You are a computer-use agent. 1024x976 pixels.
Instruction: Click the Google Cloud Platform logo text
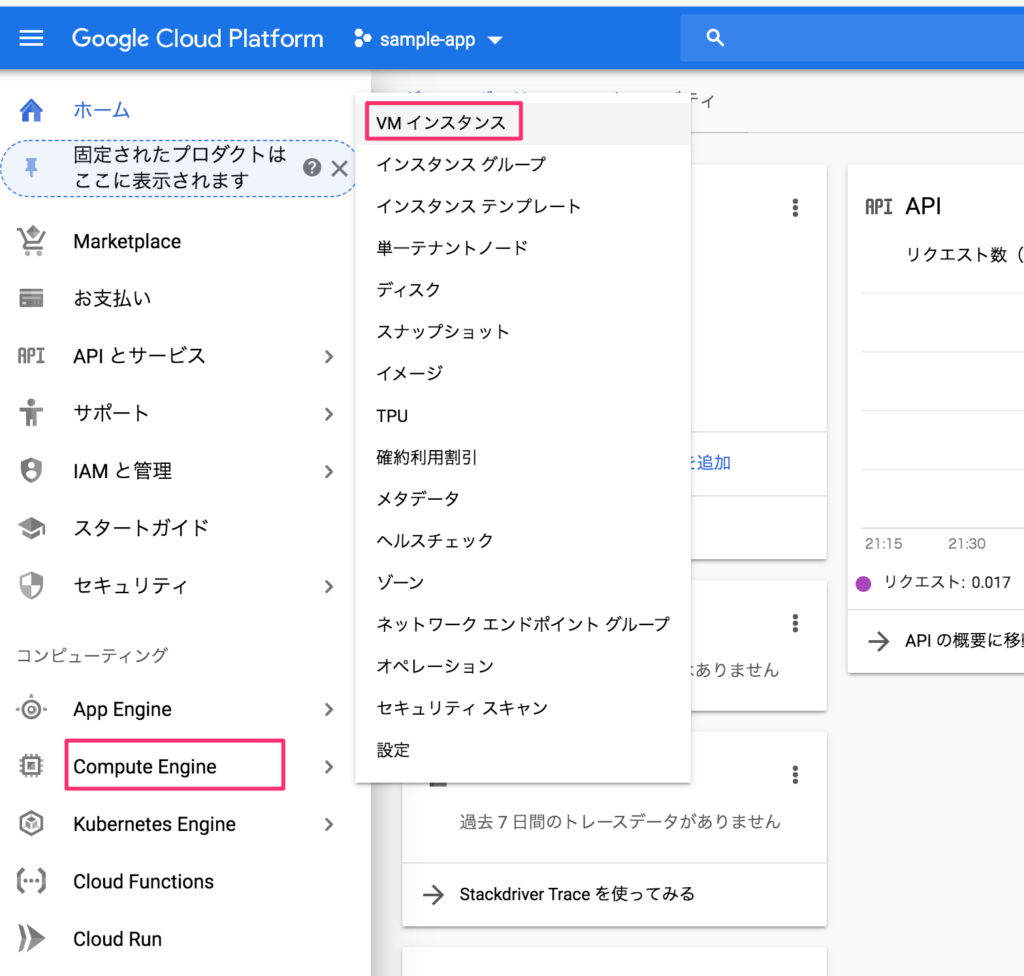click(x=197, y=39)
